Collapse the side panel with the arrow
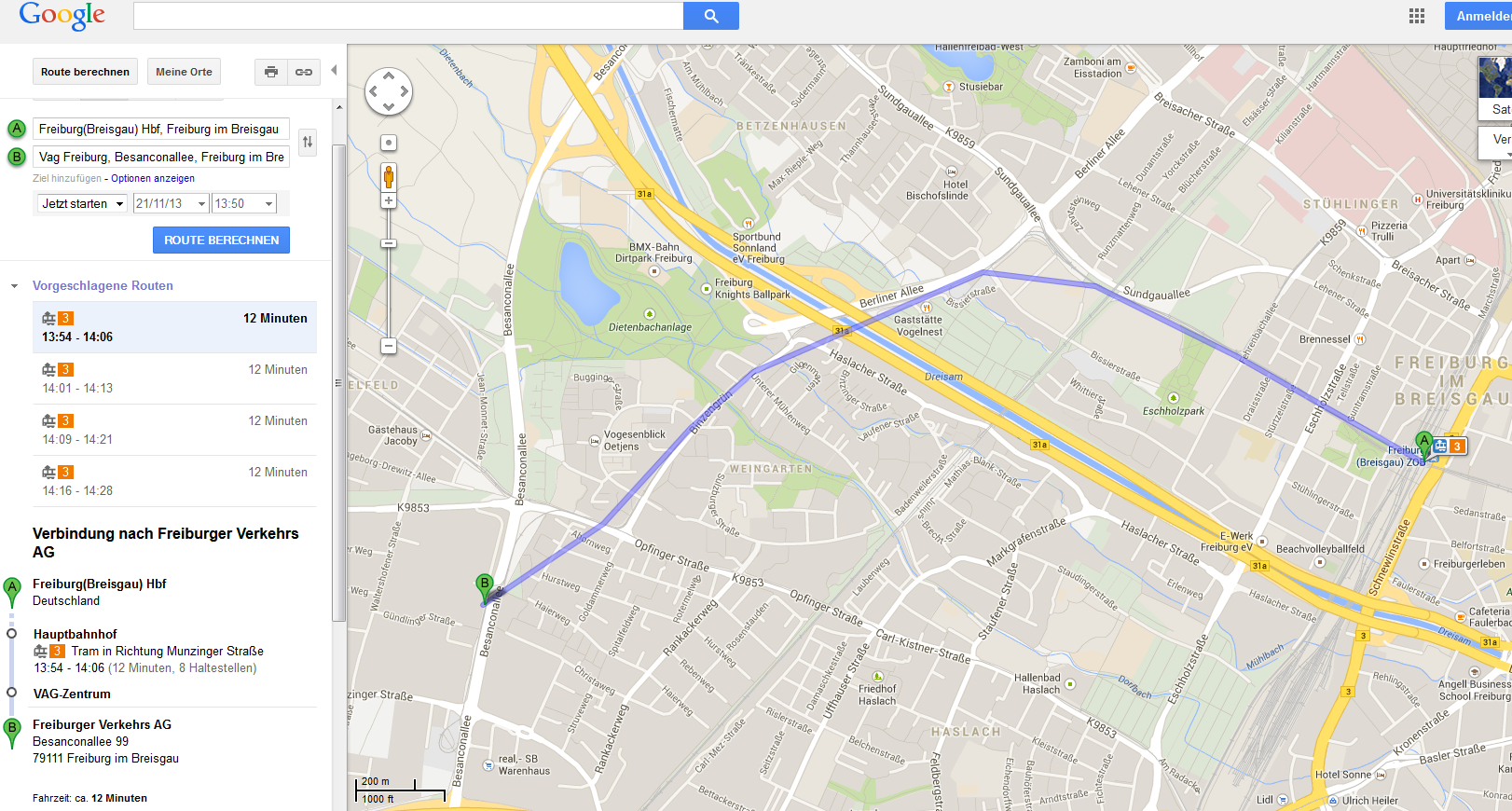 click(334, 70)
